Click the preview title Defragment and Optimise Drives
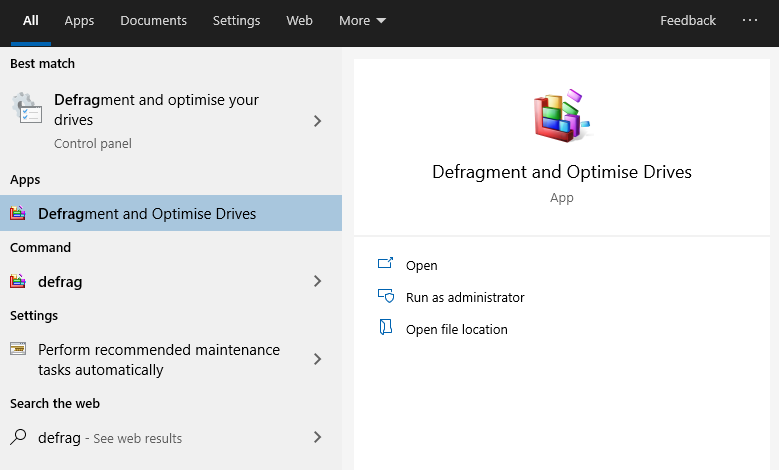Image resolution: width=779 pixels, height=470 pixels. [x=562, y=171]
